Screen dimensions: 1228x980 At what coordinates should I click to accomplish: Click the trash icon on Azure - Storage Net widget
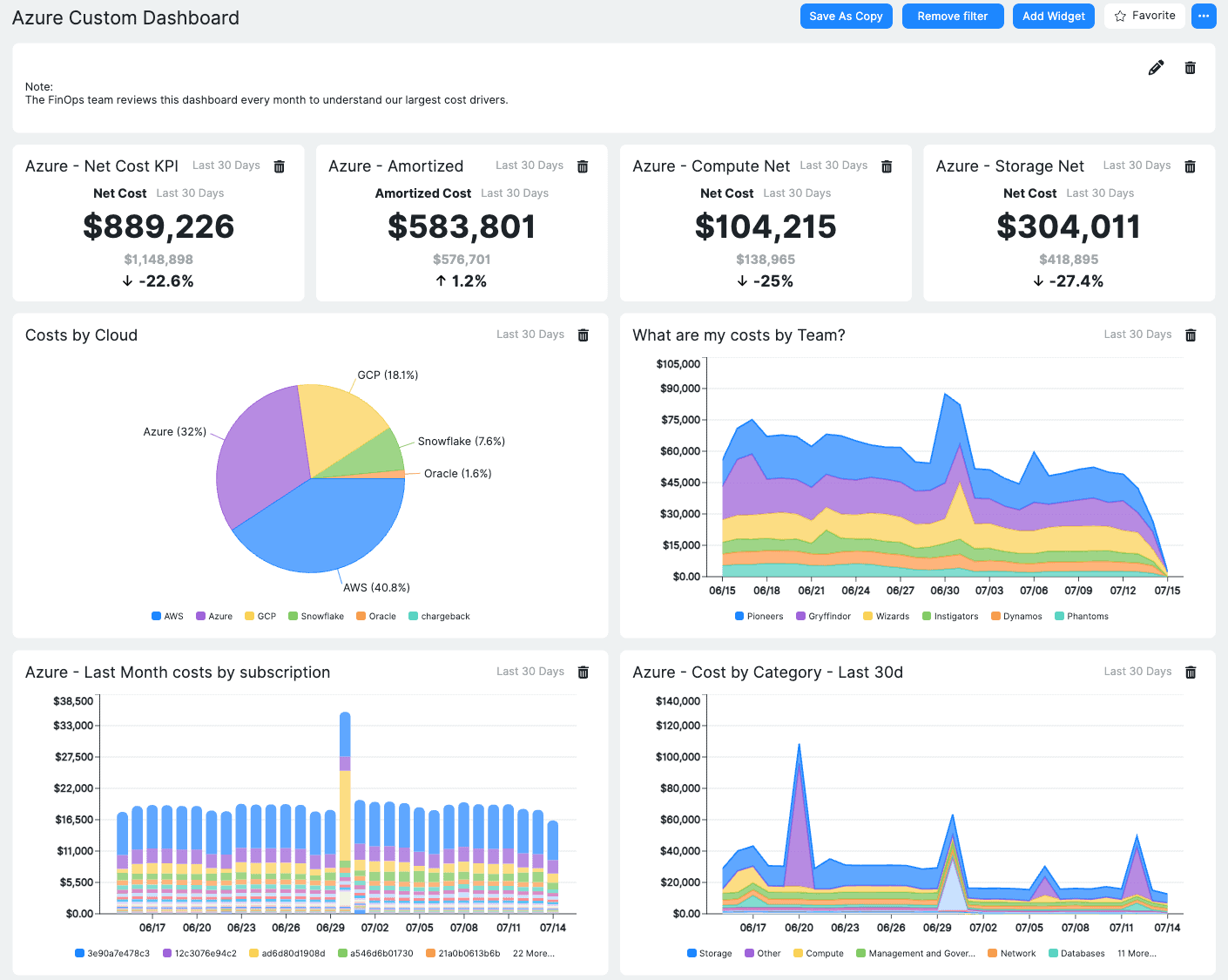[x=1191, y=166]
